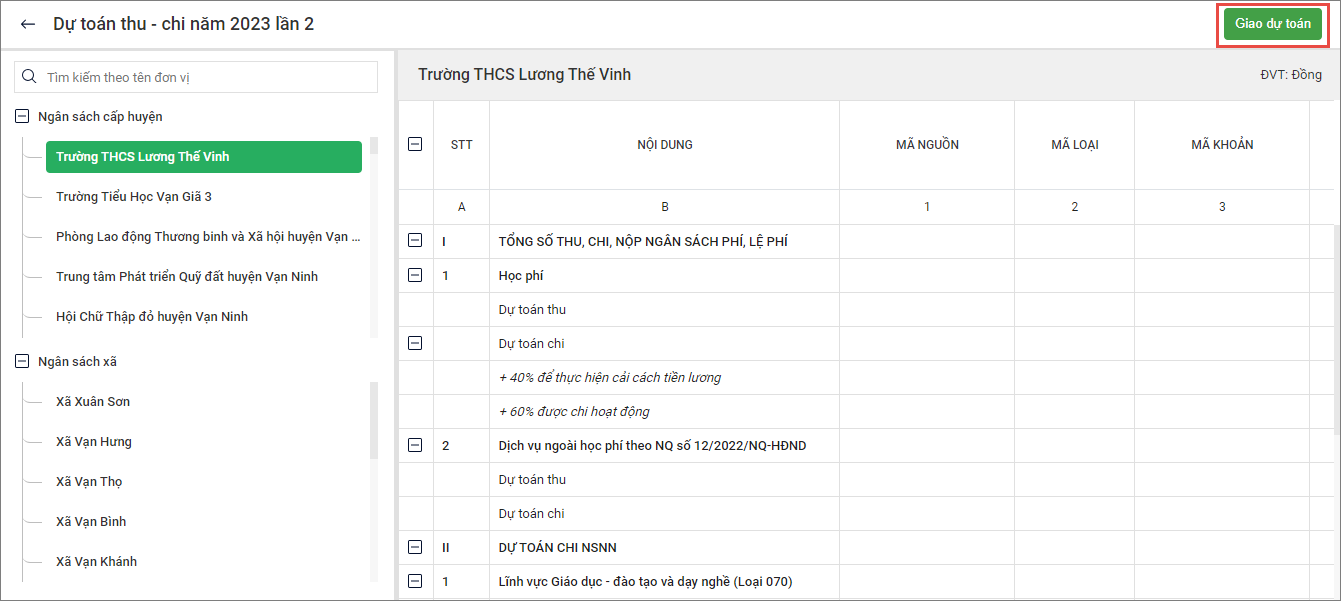The height and width of the screenshot is (601, 1341).
Task: Collapse the DỰ TOÁN CHI NSNN section
Action: 416,547
